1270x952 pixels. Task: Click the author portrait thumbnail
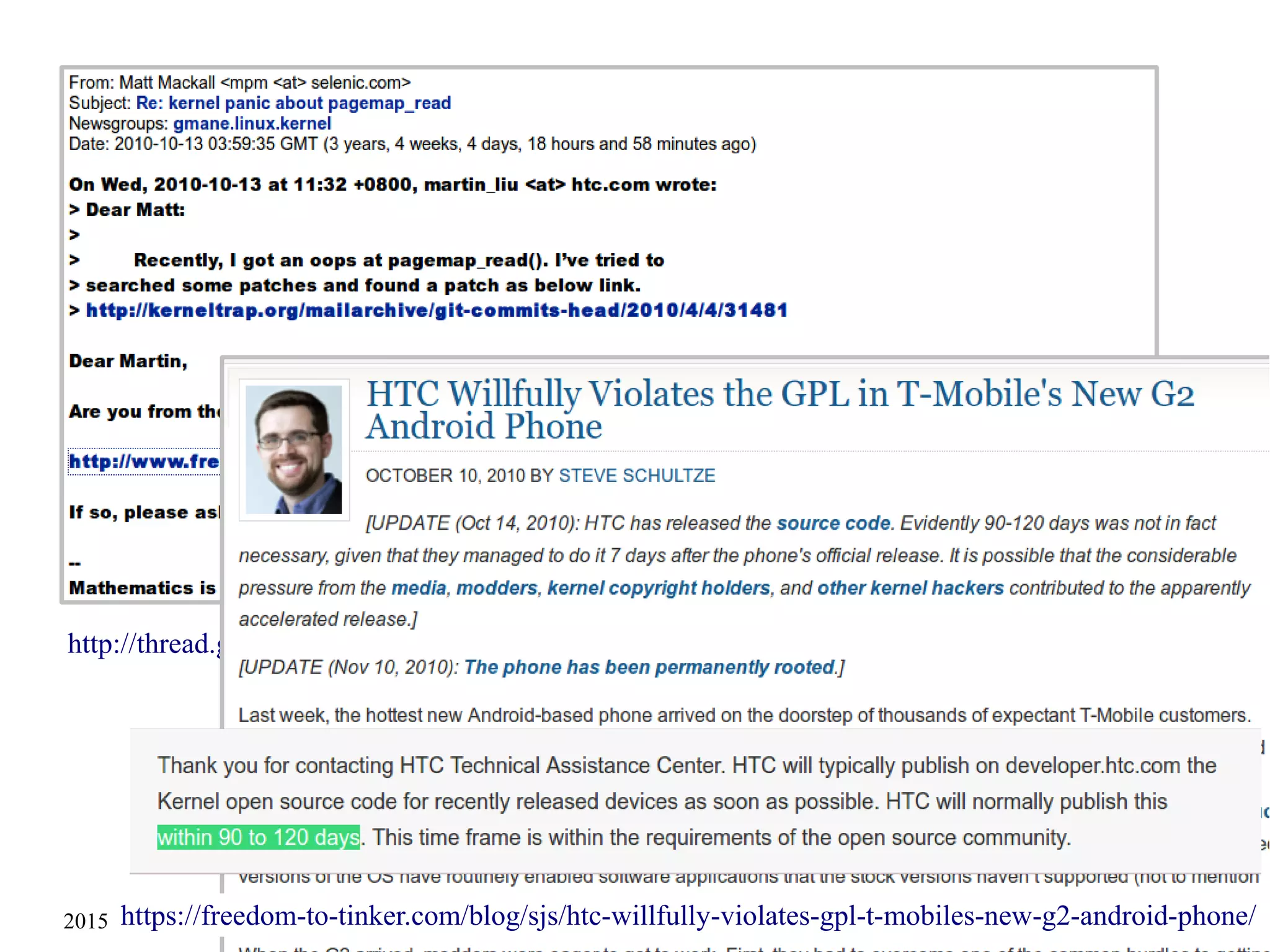(294, 450)
